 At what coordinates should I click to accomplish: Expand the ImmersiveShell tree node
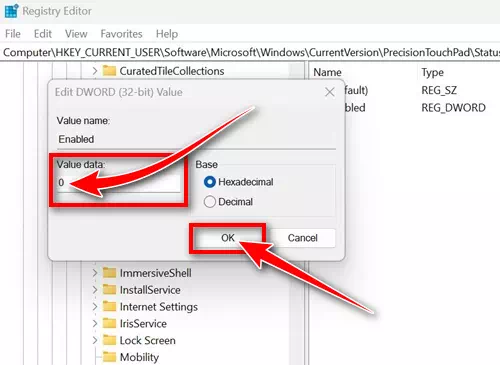(95, 273)
